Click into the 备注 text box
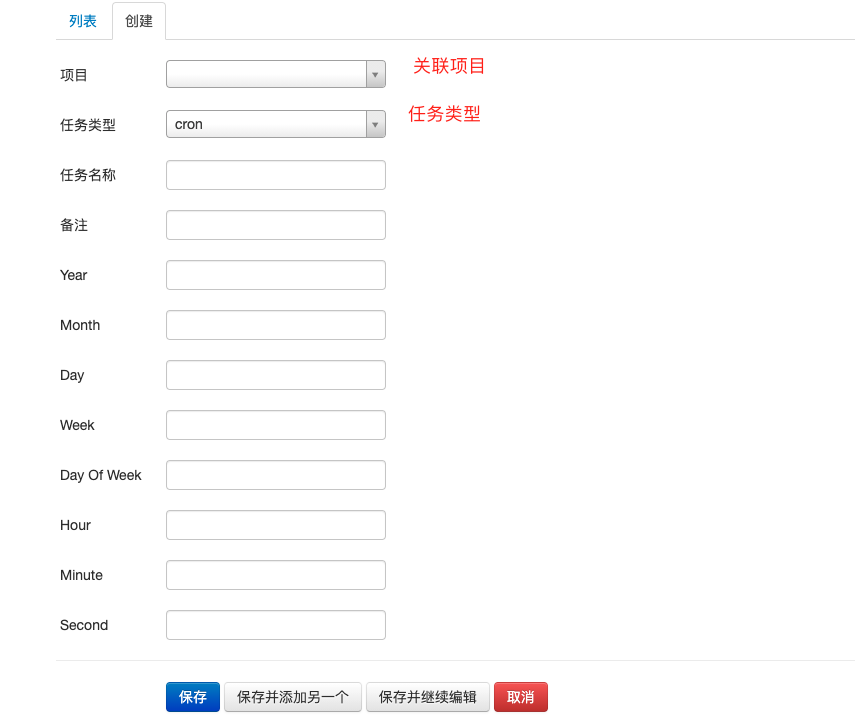Viewport: 855px width, 728px height. point(275,225)
